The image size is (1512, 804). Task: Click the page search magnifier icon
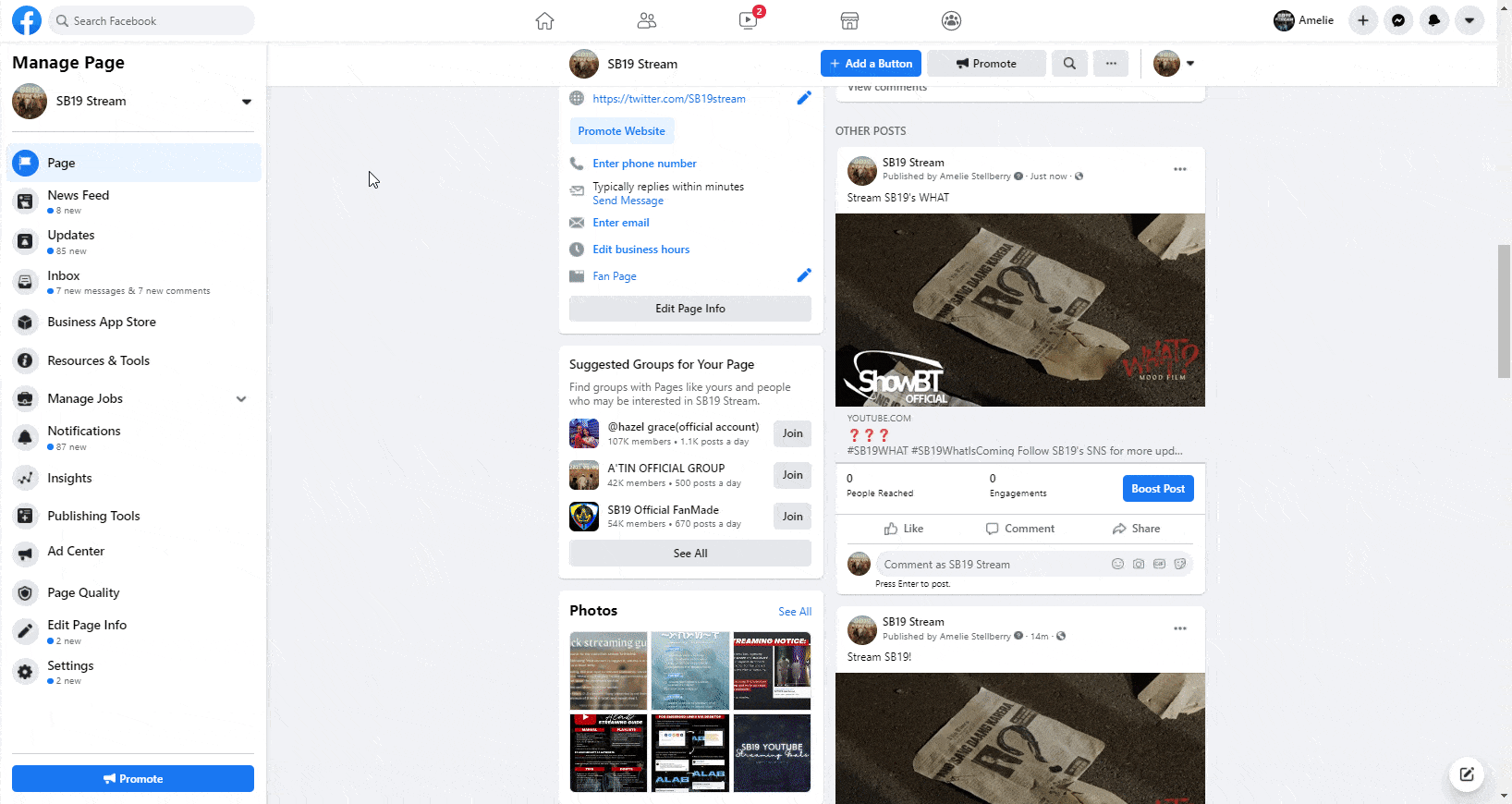pos(1069,64)
